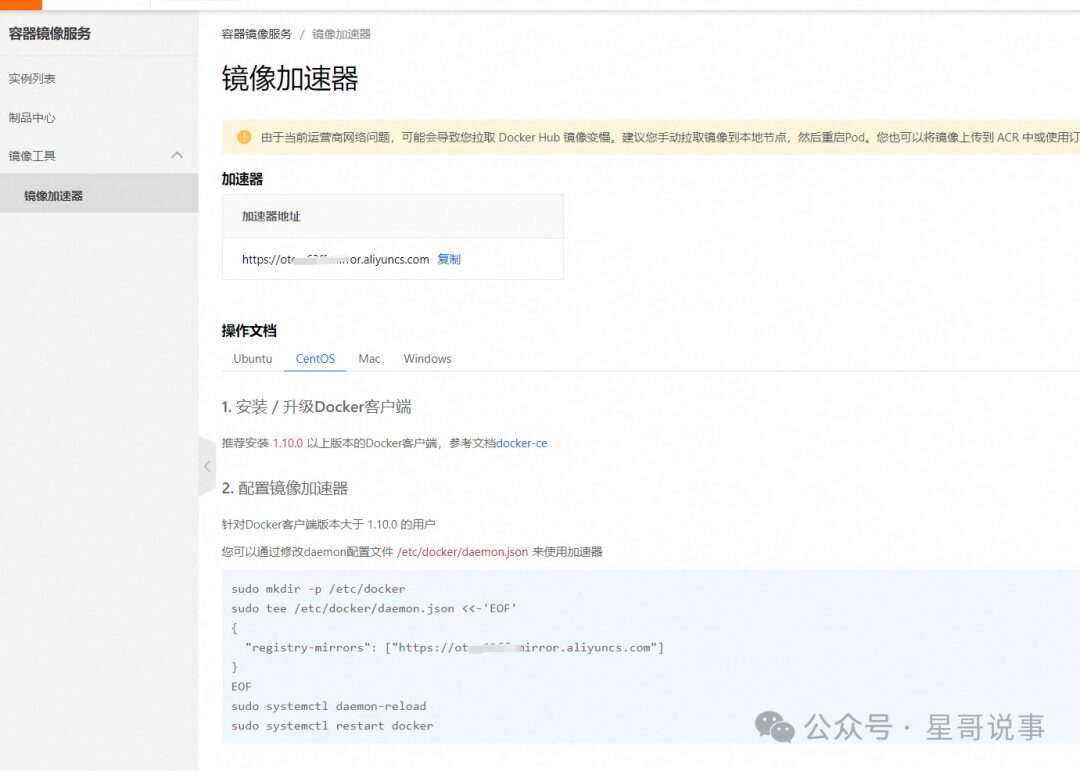Switch to the Windows tab

[x=427, y=358]
